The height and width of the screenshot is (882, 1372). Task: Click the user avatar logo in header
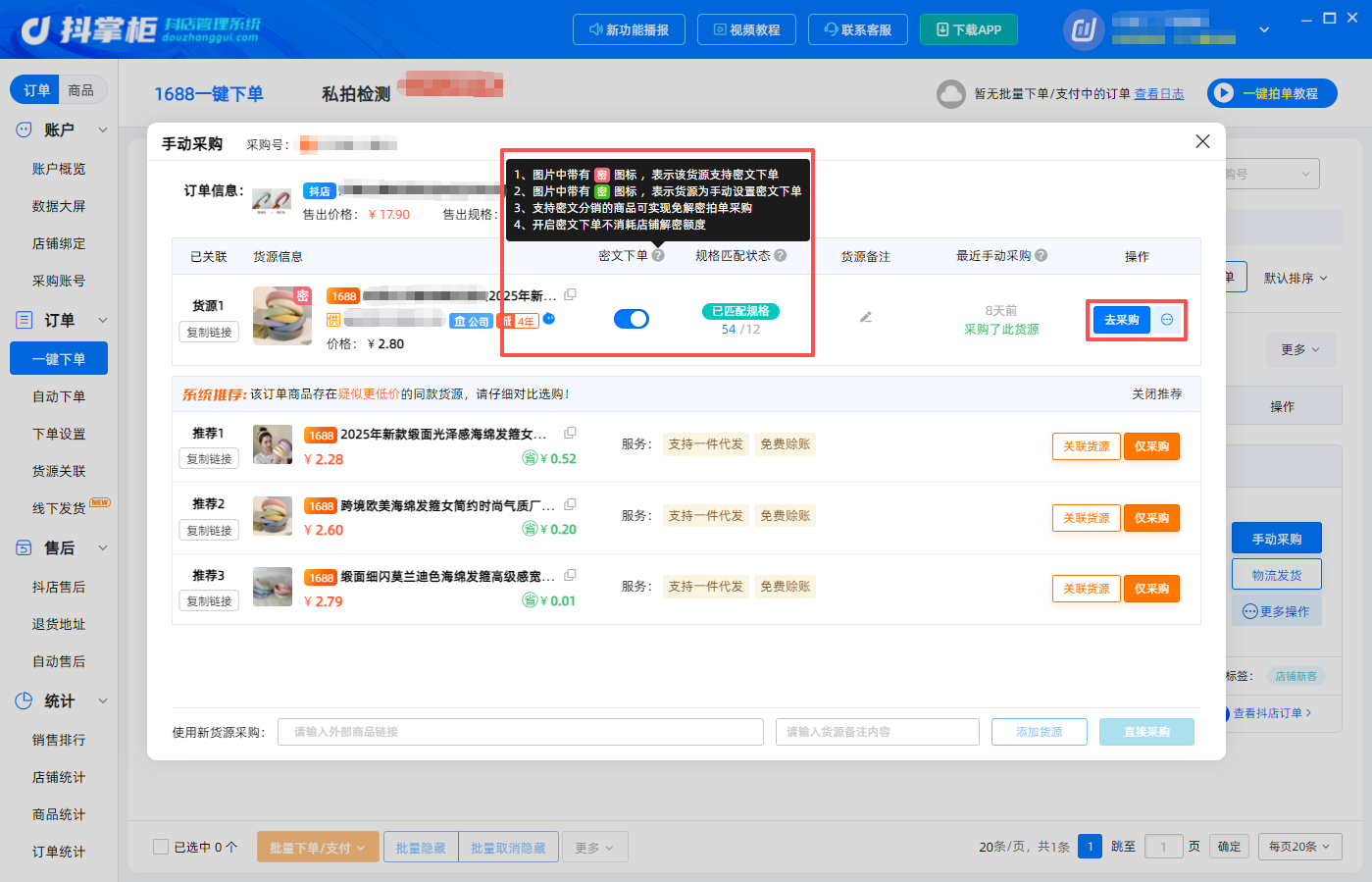click(x=1084, y=29)
